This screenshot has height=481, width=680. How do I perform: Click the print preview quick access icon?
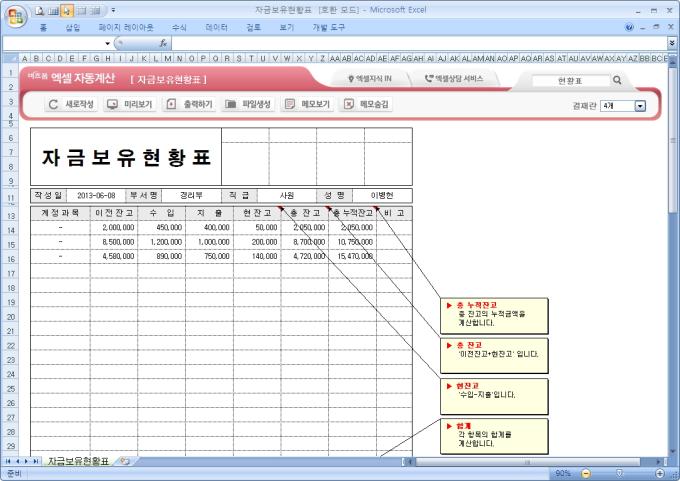point(40,11)
